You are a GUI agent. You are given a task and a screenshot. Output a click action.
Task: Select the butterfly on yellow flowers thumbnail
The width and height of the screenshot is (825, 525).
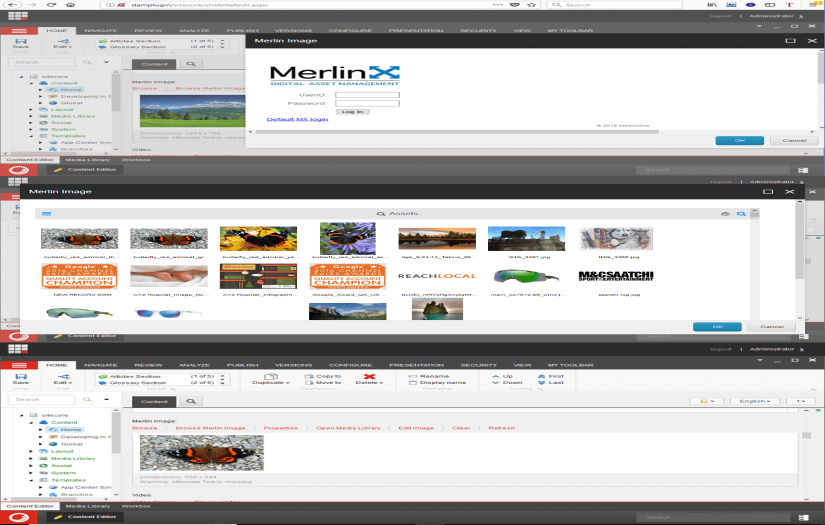click(x=258, y=239)
